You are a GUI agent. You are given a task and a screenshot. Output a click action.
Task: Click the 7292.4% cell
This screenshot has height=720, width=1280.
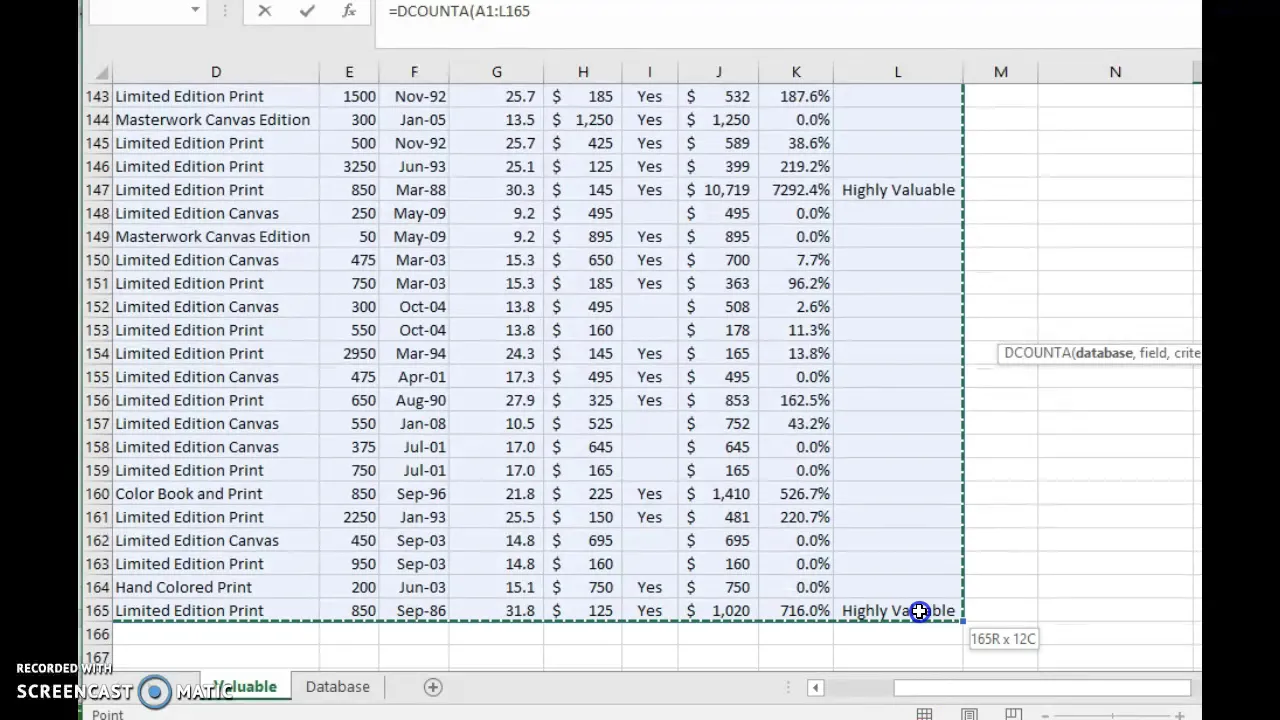click(x=796, y=190)
